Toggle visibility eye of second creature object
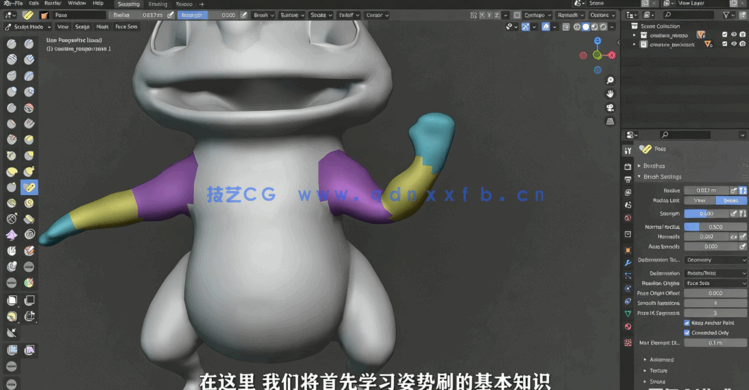Screen dimensions: 749x390 coord(734,44)
